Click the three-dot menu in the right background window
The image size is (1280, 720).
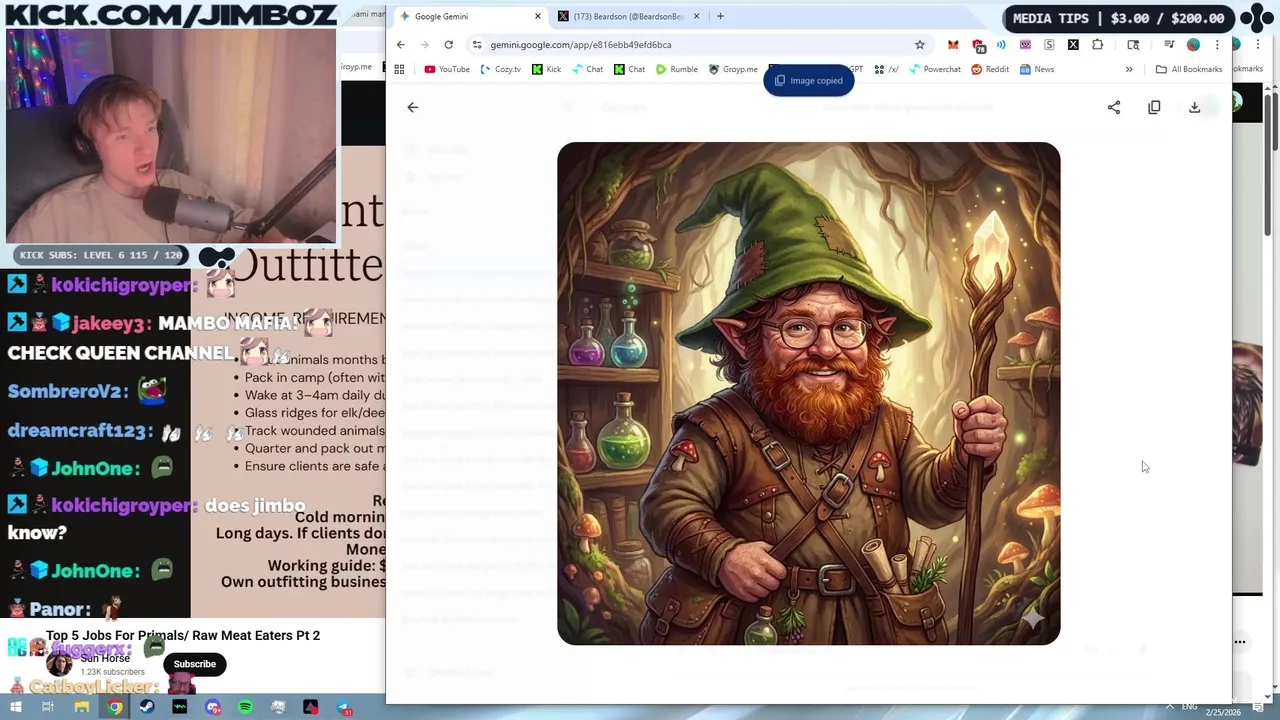(x=1240, y=642)
